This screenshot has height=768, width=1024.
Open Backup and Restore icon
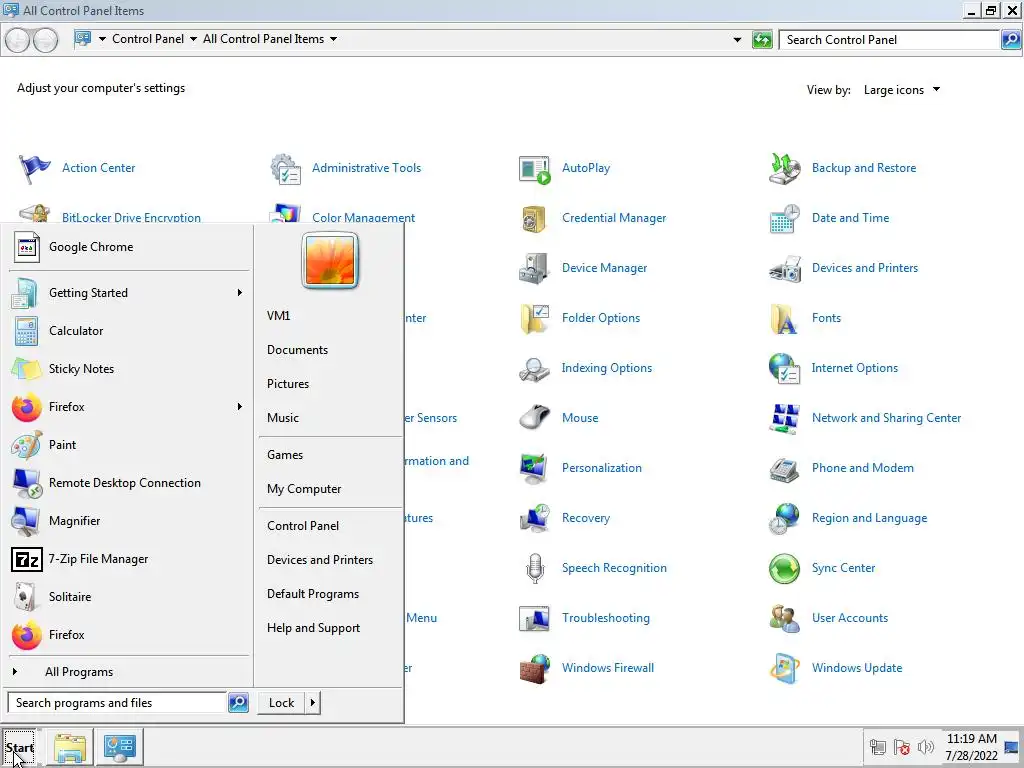point(784,168)
